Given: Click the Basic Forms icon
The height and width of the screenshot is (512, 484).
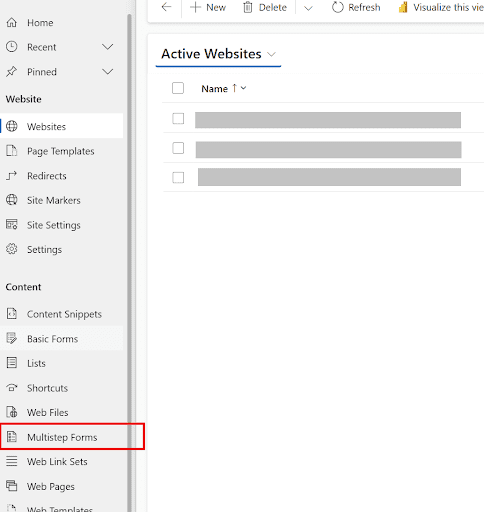Looking at the screenshot, I should click(12, 339).
